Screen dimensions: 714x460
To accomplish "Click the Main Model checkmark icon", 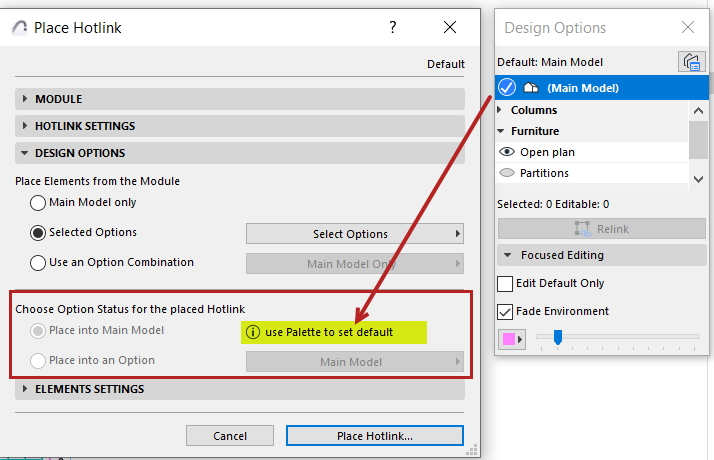I will (x=507, y=88).
